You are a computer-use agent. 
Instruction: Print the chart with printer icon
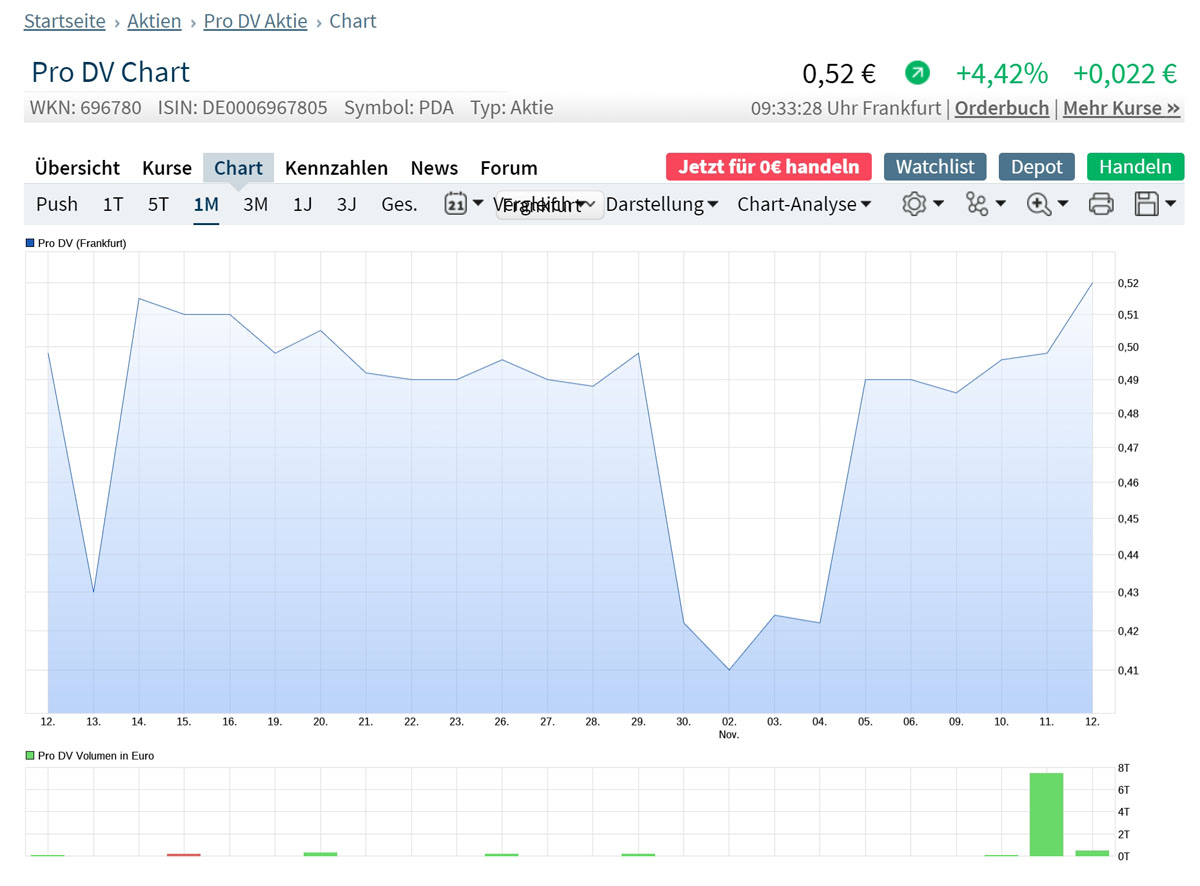pyautogui.click(x=1101, y=204)
